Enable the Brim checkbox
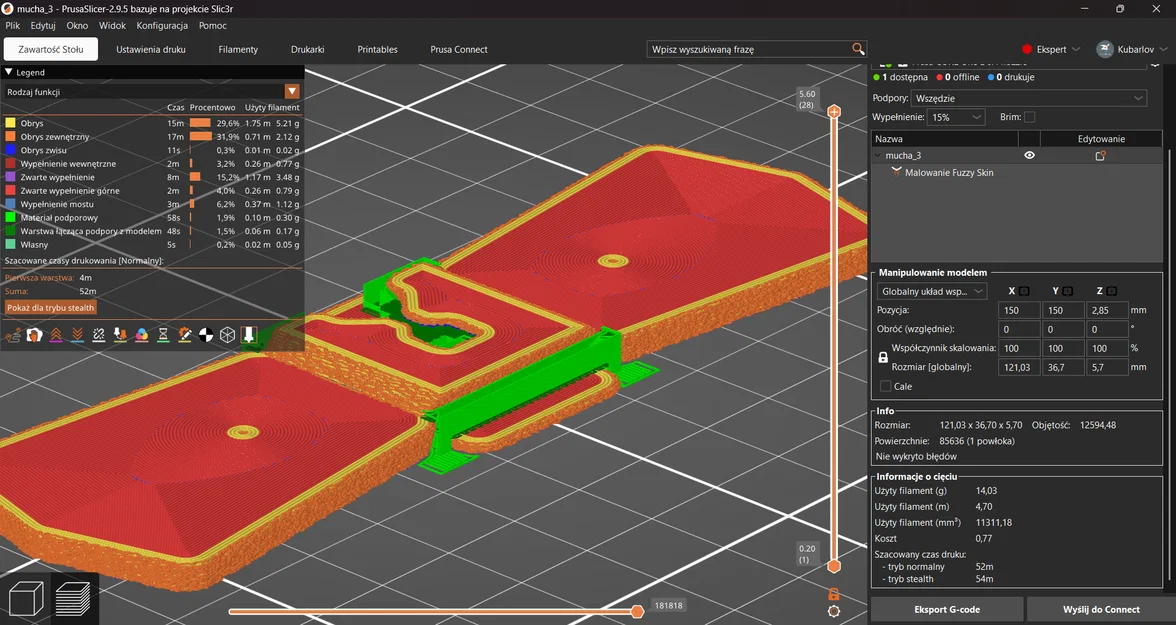Image resolution: width=1176 pixels, height=625 pixels. pyautogui.click(x=1029, y=117)
